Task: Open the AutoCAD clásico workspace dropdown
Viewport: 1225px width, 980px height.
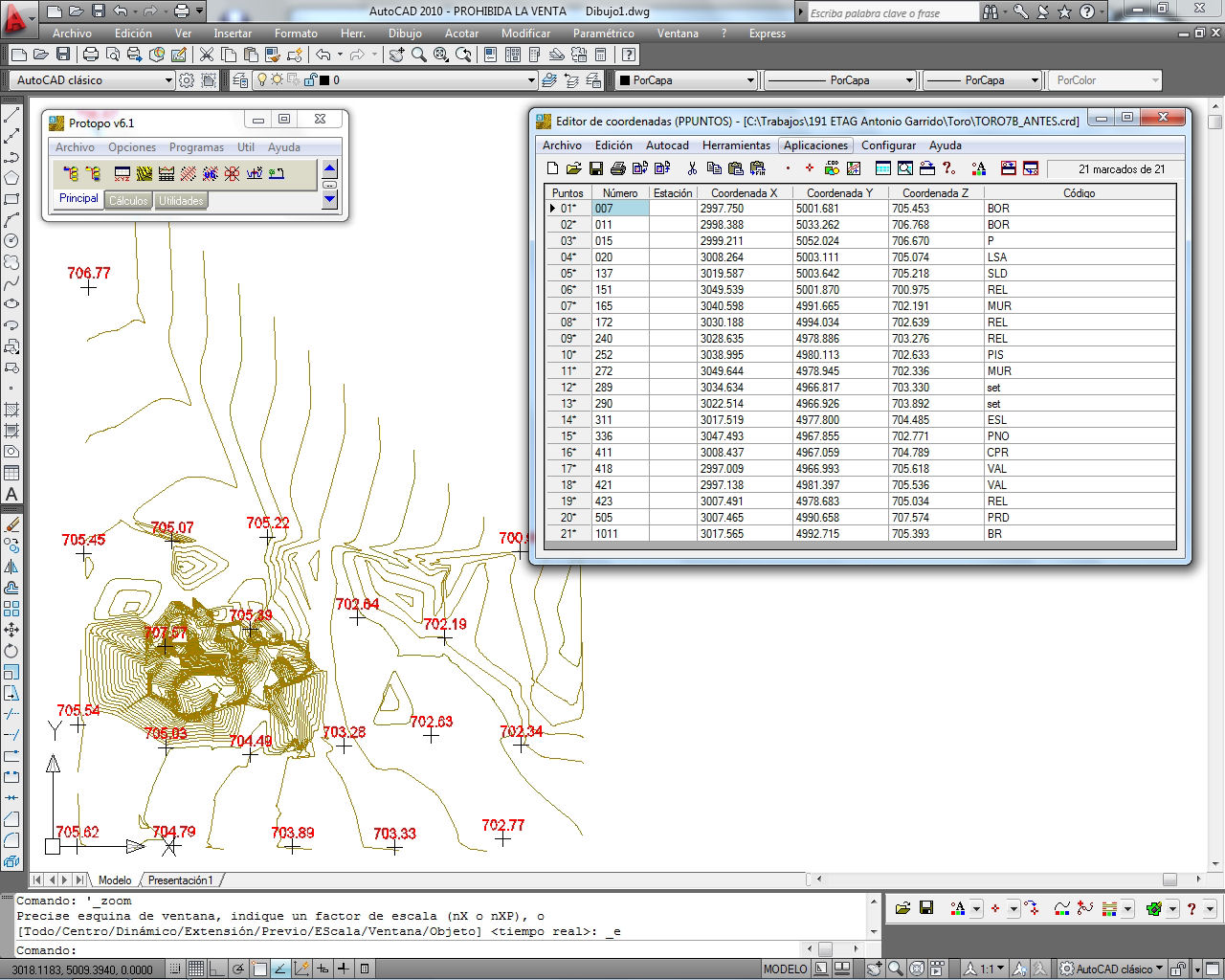Action: [x=168, y=80]
